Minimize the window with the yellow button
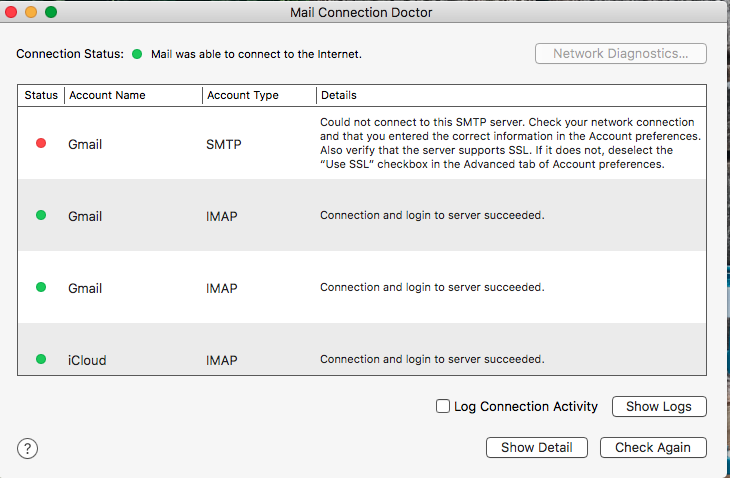 pyautogui.click(x=31, y=12)
